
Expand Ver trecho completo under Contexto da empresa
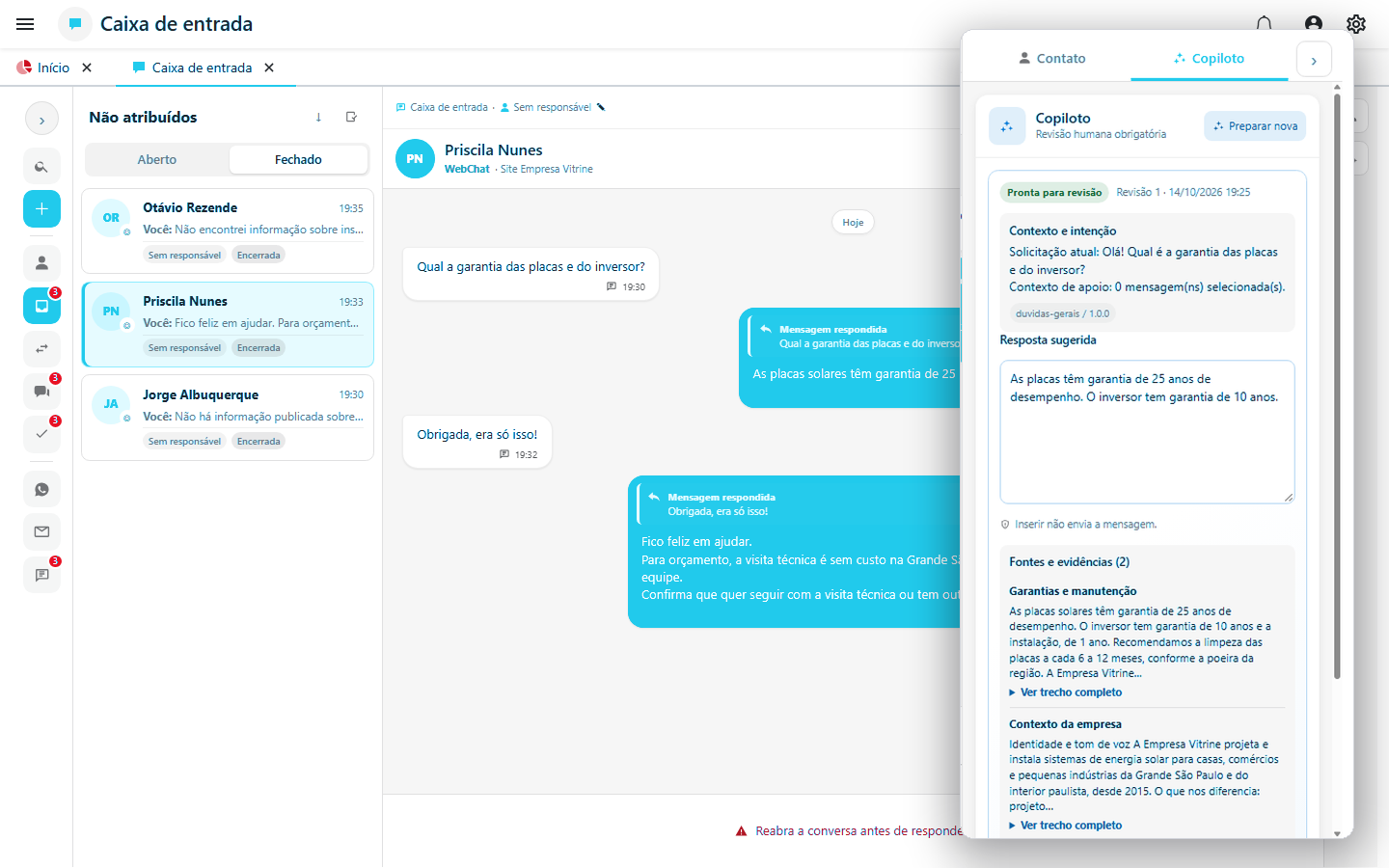pyautogui.click(x=1066, y=826)
